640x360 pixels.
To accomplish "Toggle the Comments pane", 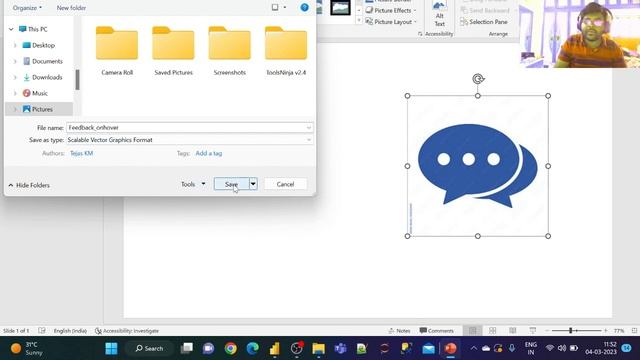I will 436,331.
